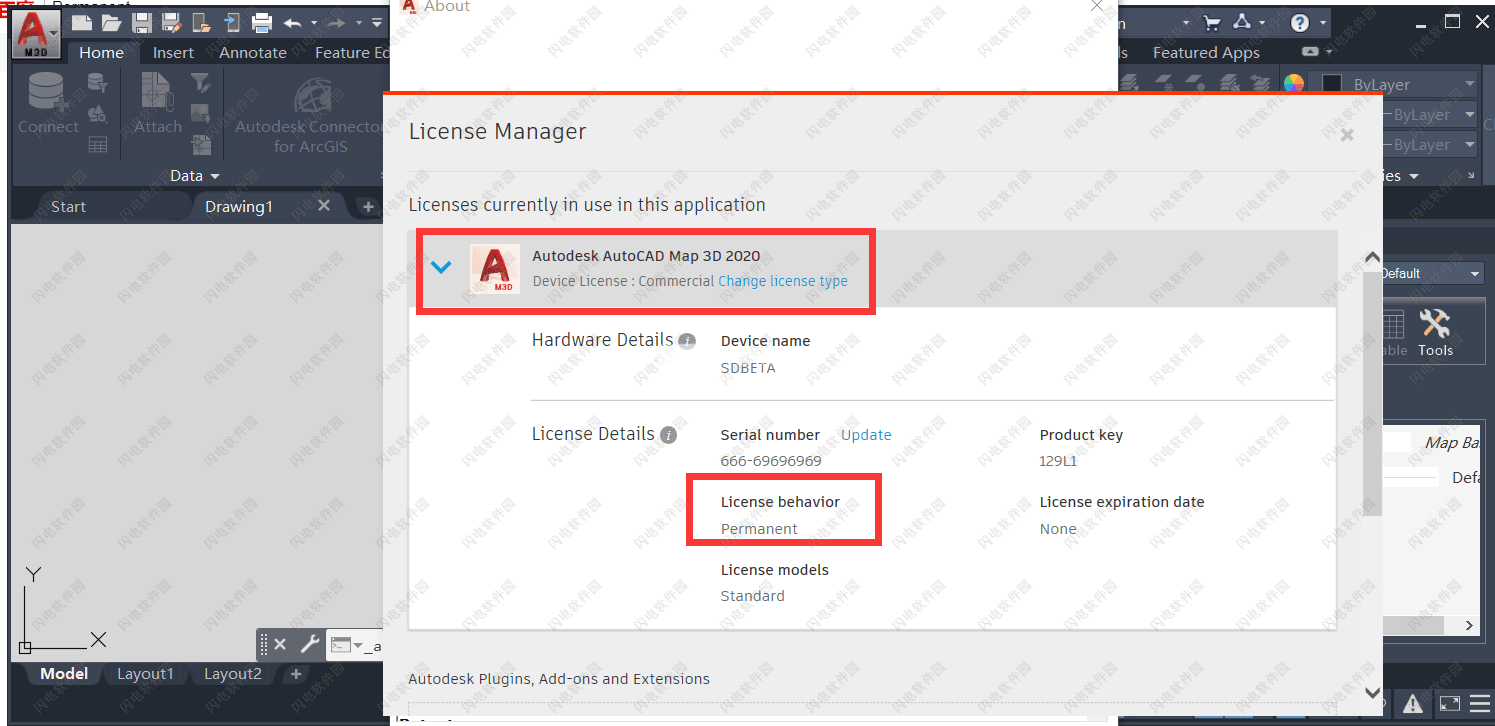Image resolution: width=1495 pixels, height=726 pixels.
Task: Click the database filter icon beside Connect
Action: point(98,83)
